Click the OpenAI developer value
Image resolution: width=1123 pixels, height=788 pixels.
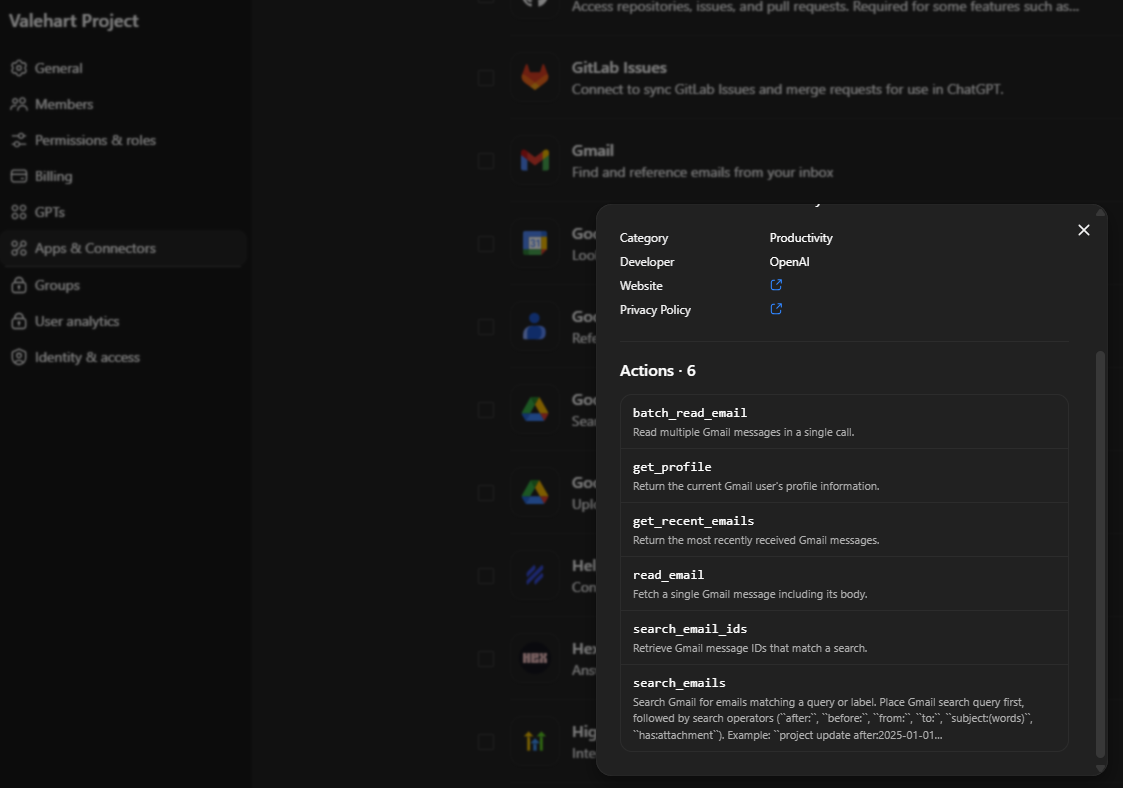coord(789,261)
